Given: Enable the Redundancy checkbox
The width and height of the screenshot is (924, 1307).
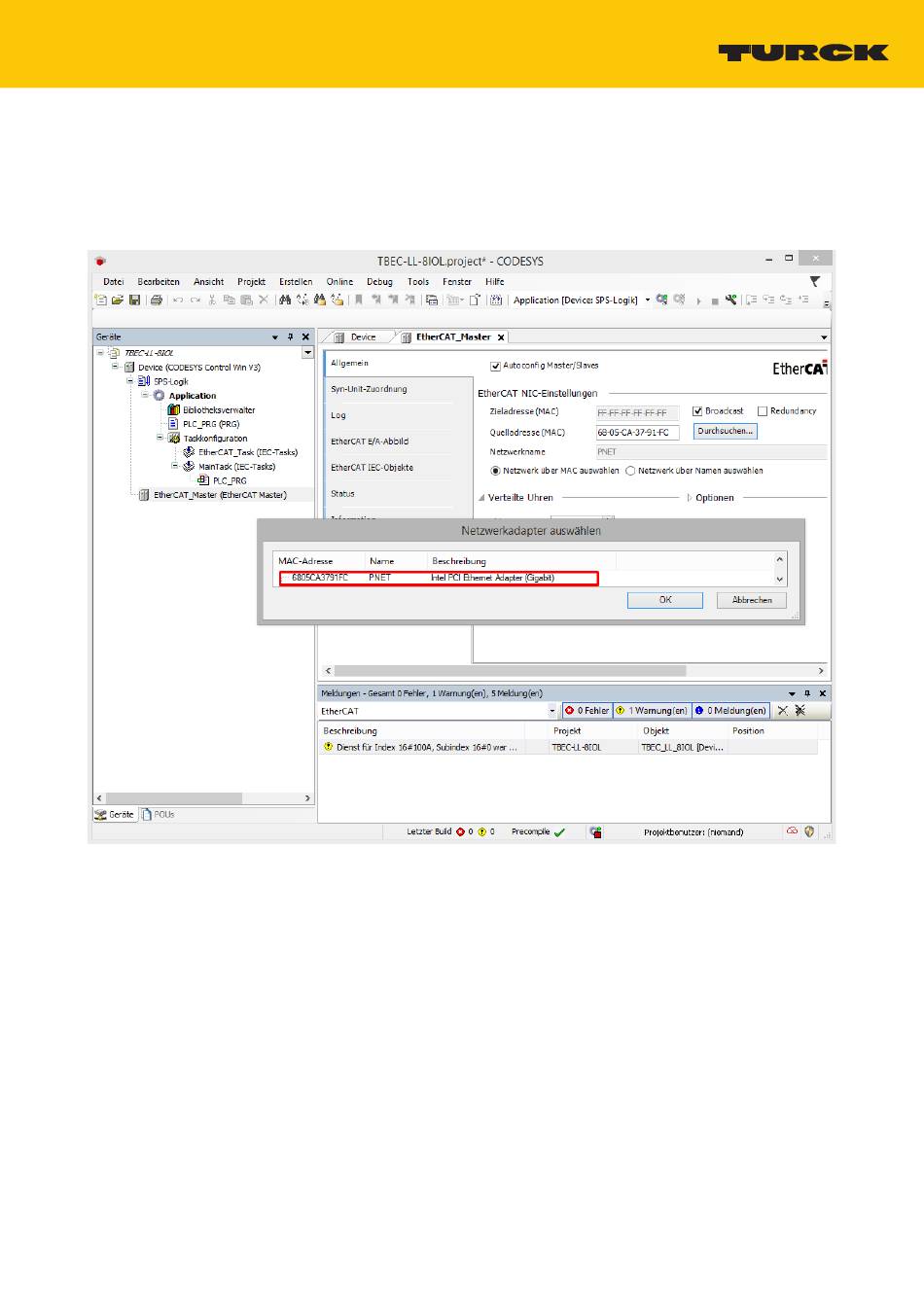Looking at the screenshot, I should click(x=763, y=411).
